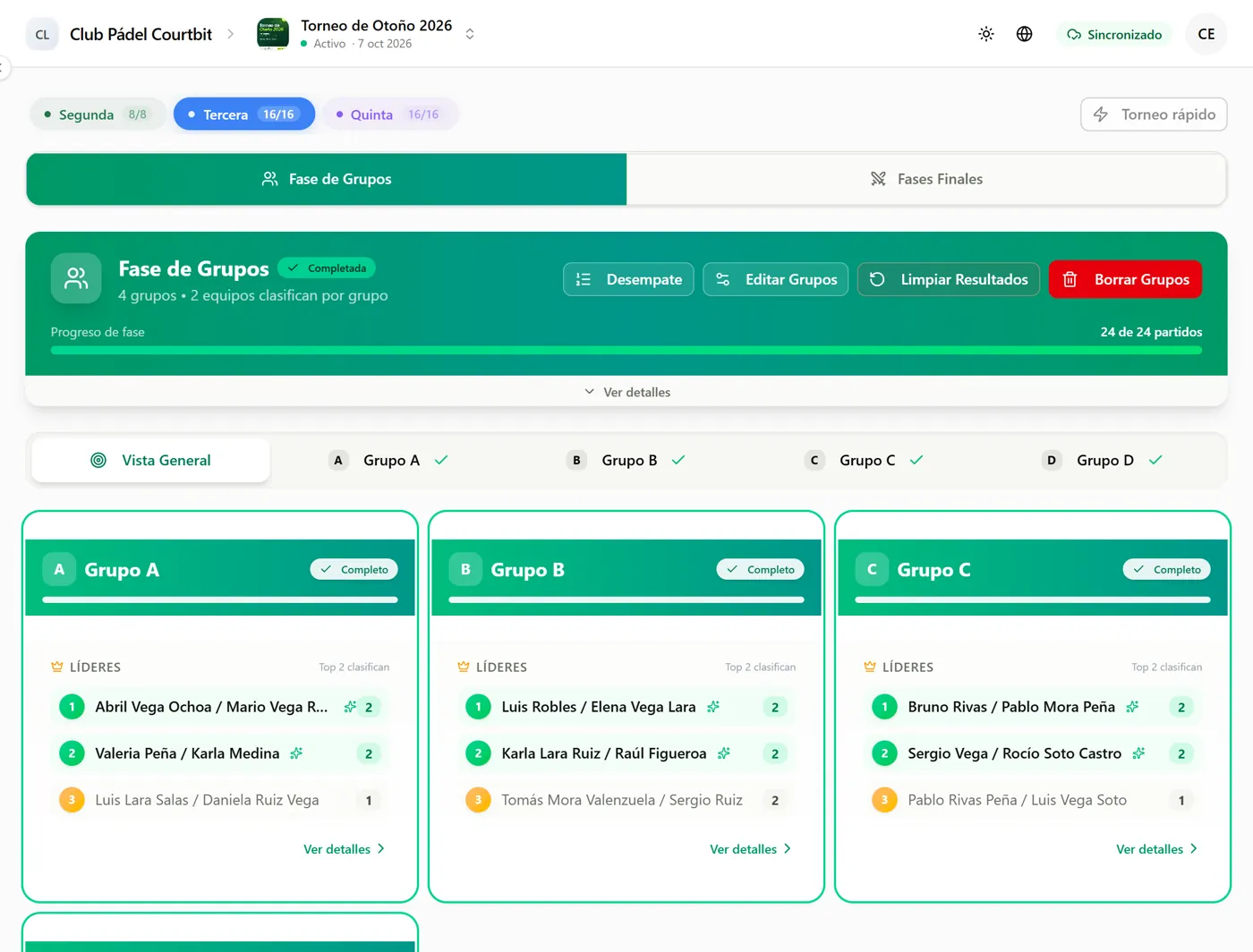Click the crown icon by Grupo A LÍDERES
This screenshot has height=952, width=1253.
pos(57,667)
